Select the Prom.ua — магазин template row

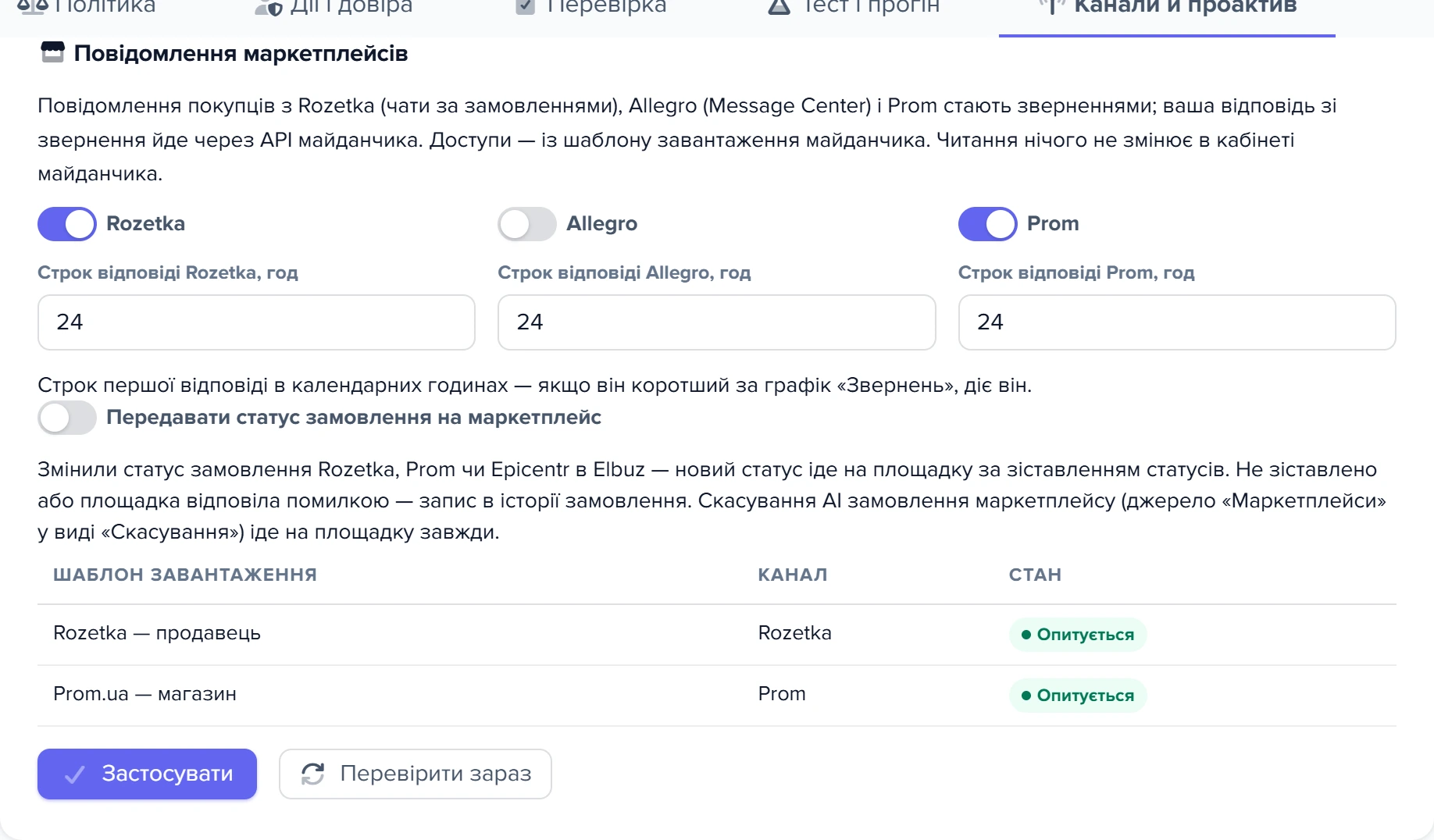tap(716, 695)
